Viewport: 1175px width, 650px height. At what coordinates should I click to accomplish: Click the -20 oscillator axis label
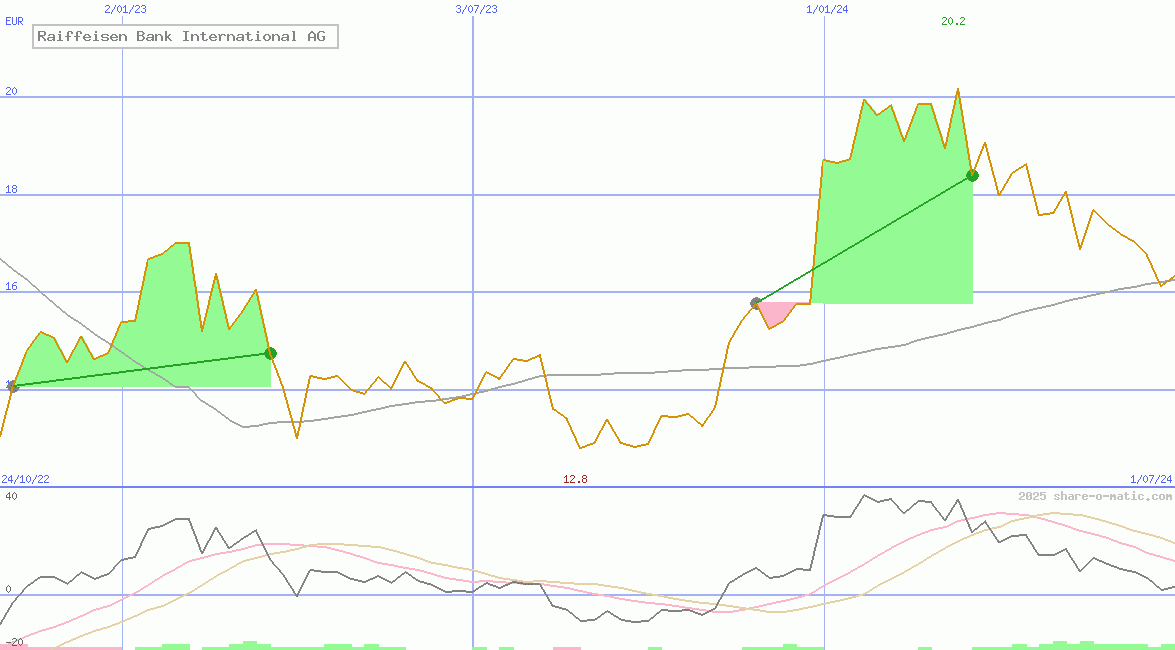[12, 642]
